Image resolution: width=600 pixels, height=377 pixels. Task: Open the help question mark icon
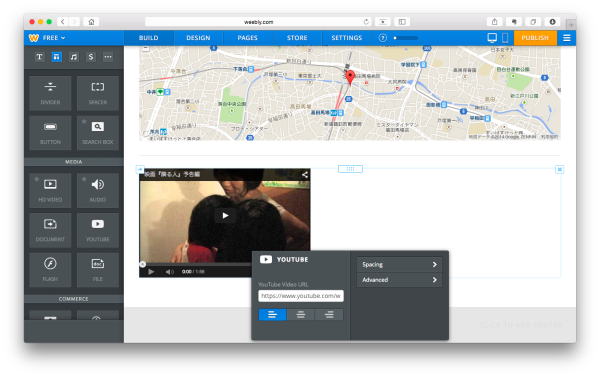[383, 38]
